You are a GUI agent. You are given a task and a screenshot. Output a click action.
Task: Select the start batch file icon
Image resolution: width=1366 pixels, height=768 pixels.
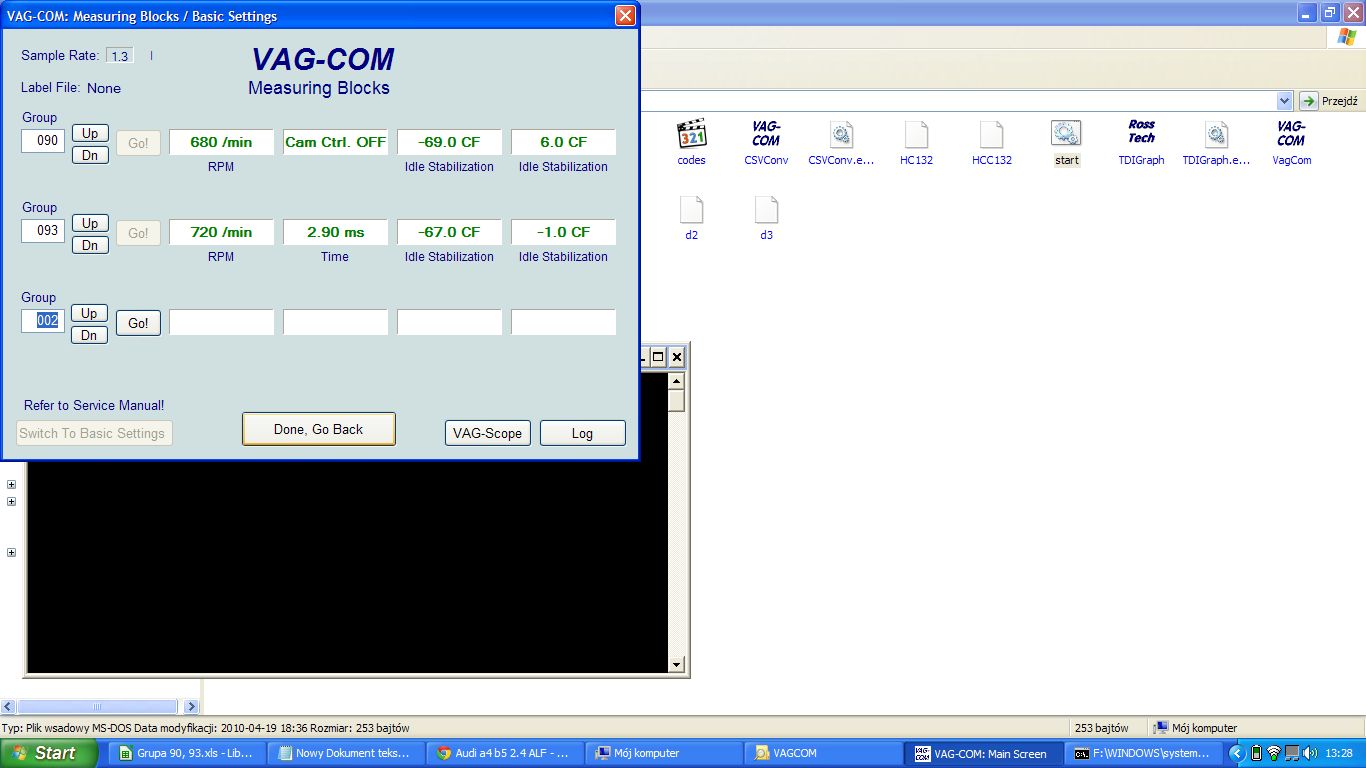(1066, 134)
